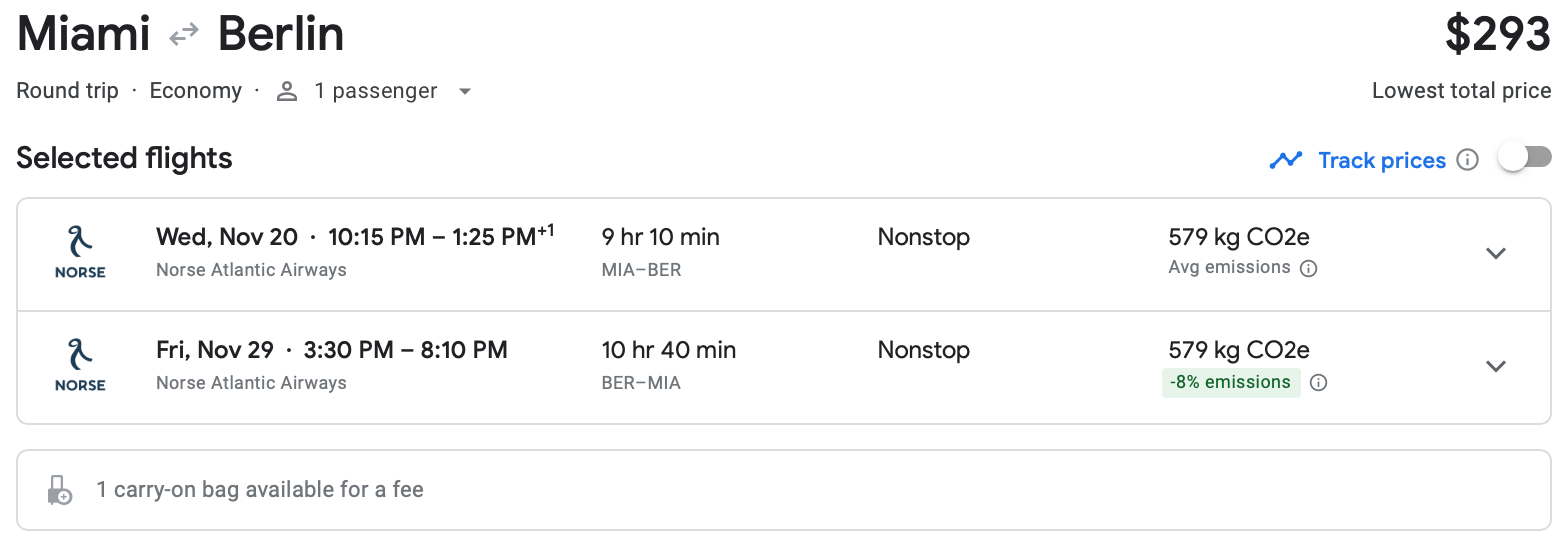
Task: Enable the Track prices toggle switch
Action: [1525, 158]
